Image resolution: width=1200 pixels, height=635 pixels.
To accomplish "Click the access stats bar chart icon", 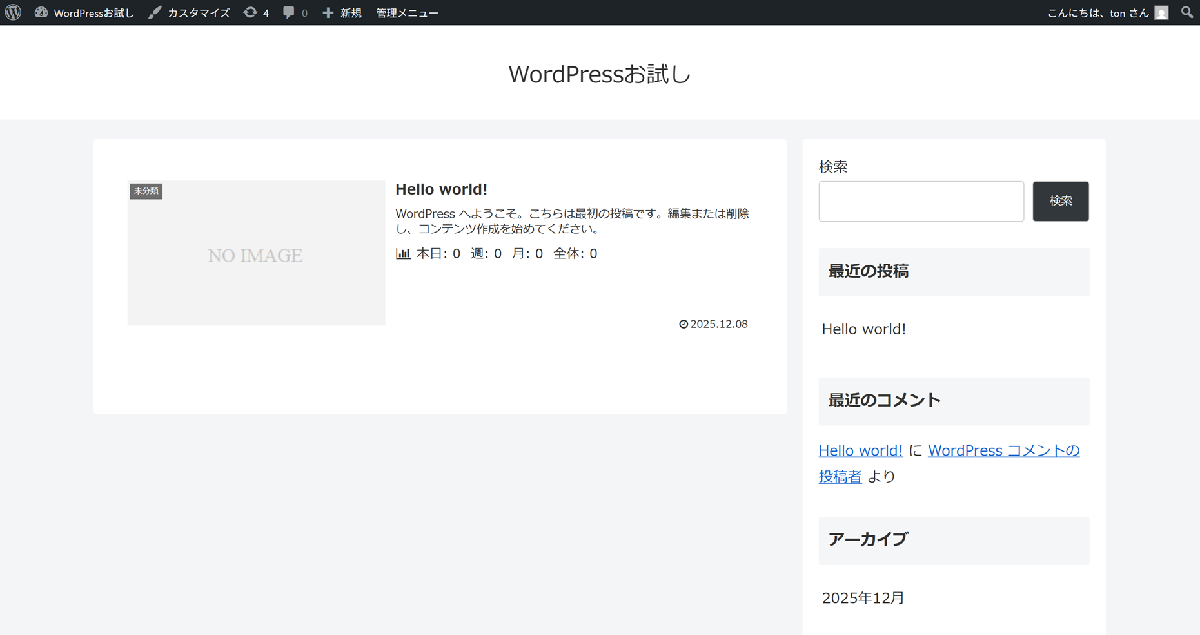I will coord(403,254).
